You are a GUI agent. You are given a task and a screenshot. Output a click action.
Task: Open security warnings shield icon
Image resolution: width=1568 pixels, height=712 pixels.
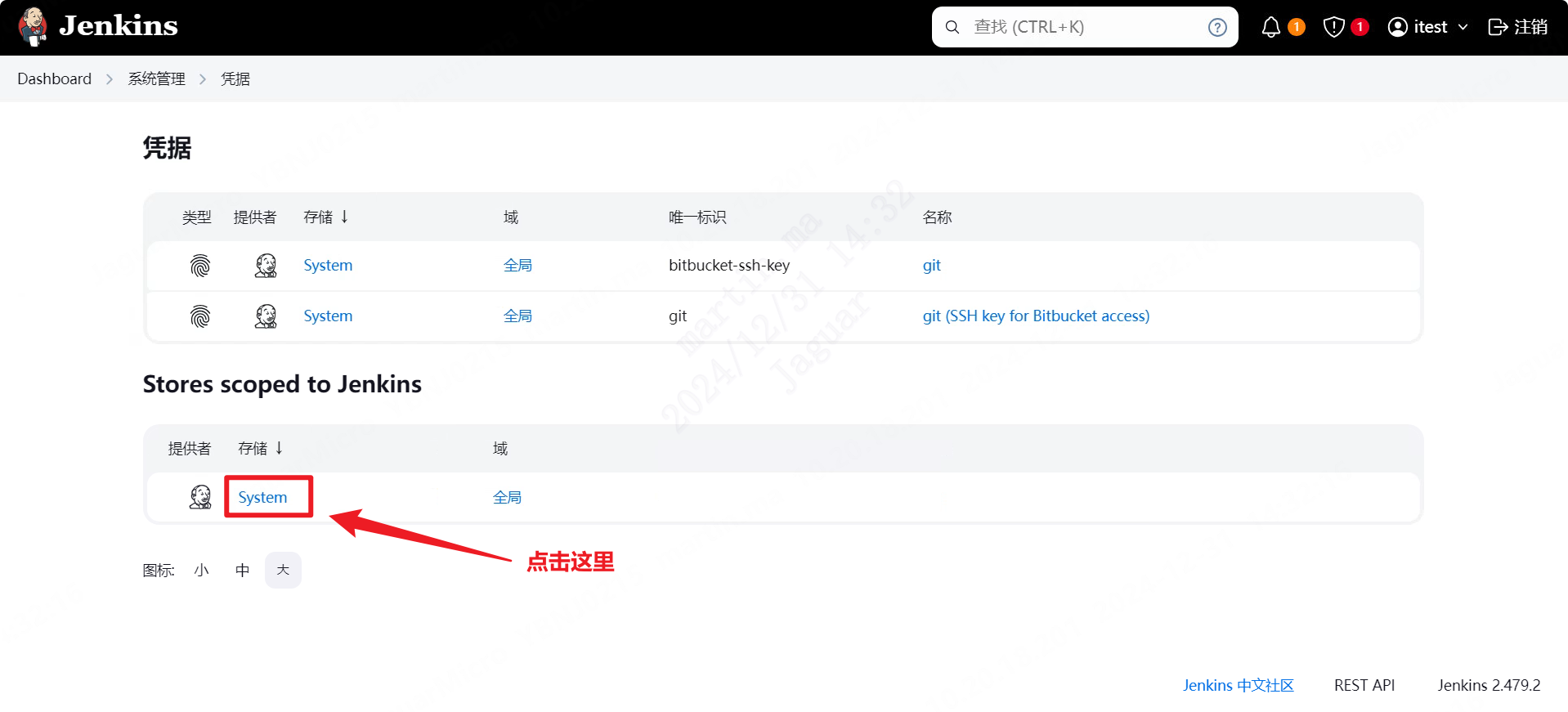pyautogui.click(x=1333, y=27)
